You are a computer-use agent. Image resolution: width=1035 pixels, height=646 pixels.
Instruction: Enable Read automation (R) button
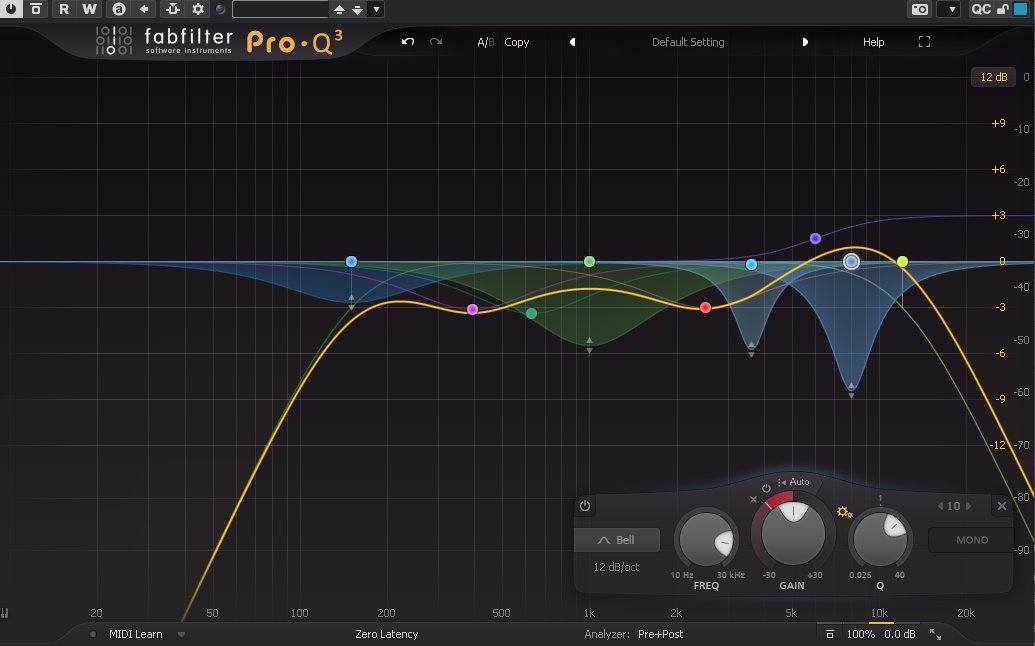pyautogui.click(x=63, y=9)
